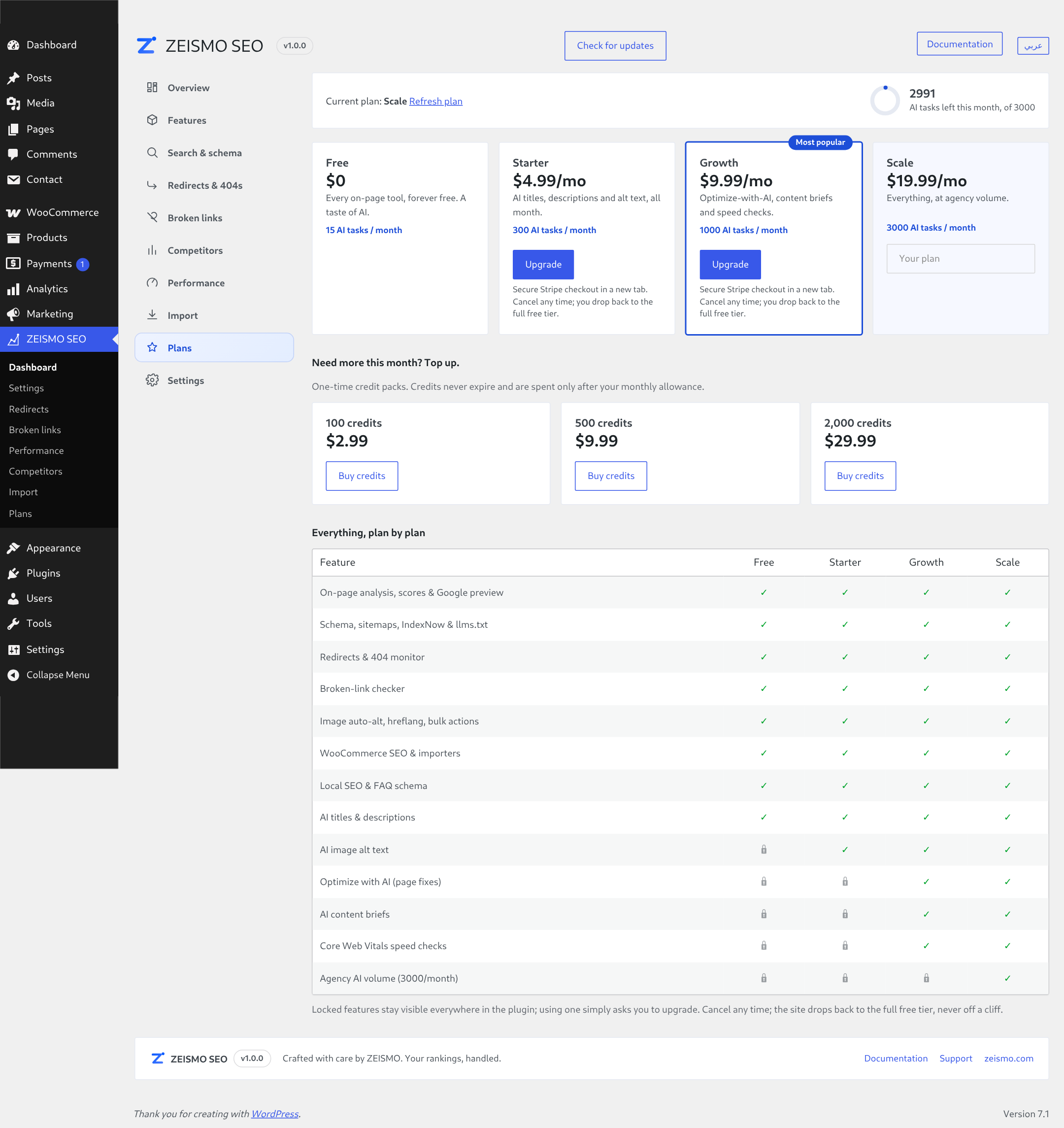This screenshot has height=1128, width=1064.
Task: Click Check for updates button
Action: (x=615, y=46)
